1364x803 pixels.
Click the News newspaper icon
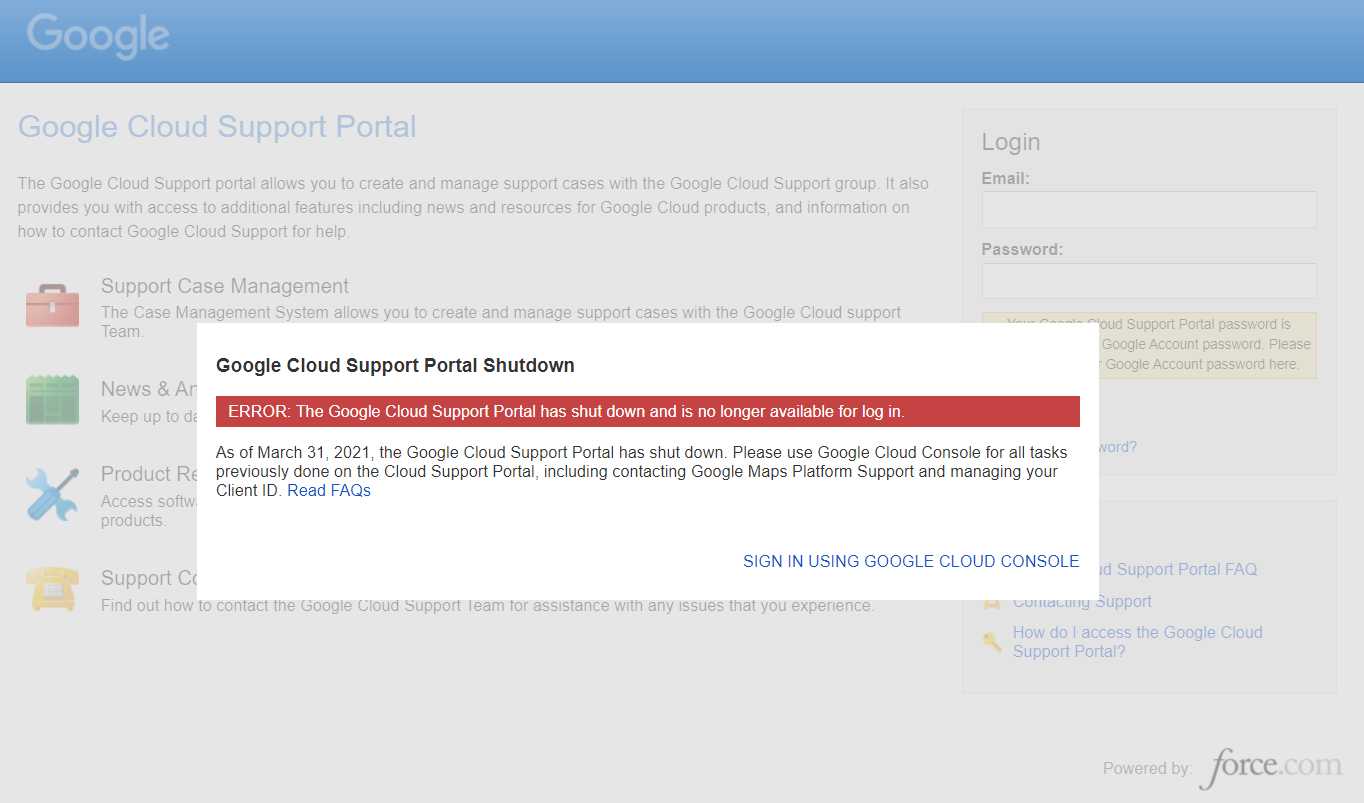click(x=52, y=400)
